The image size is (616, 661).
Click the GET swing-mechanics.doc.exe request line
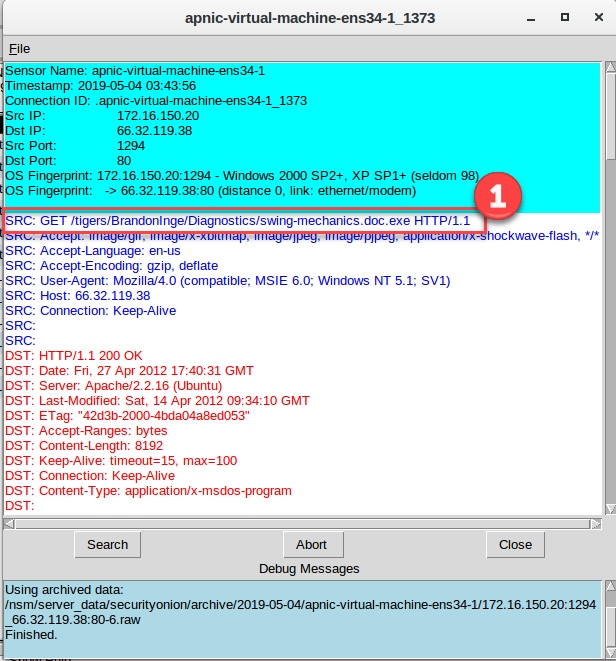coord(237,221)
